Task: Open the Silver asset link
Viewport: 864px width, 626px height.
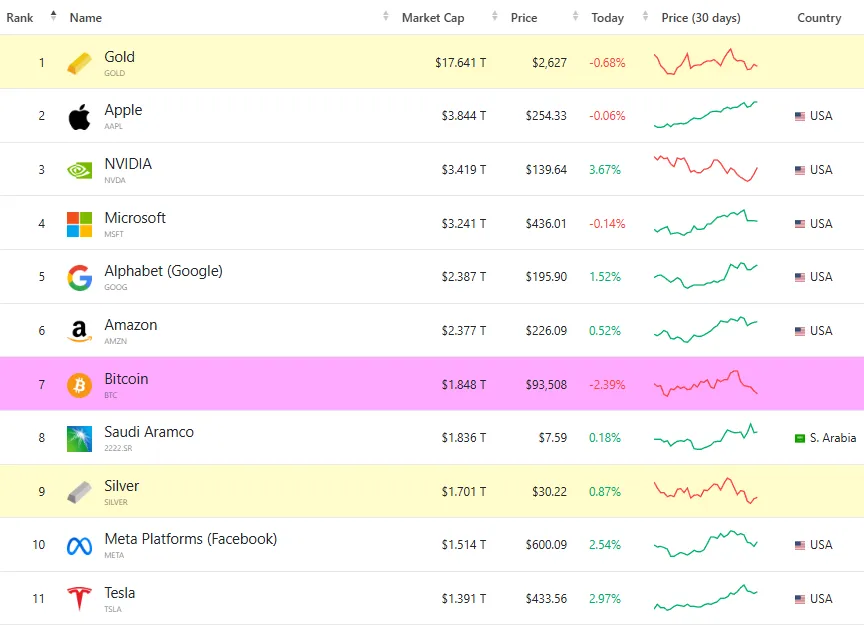Action: pyautogui.click(x=122, y=486)
